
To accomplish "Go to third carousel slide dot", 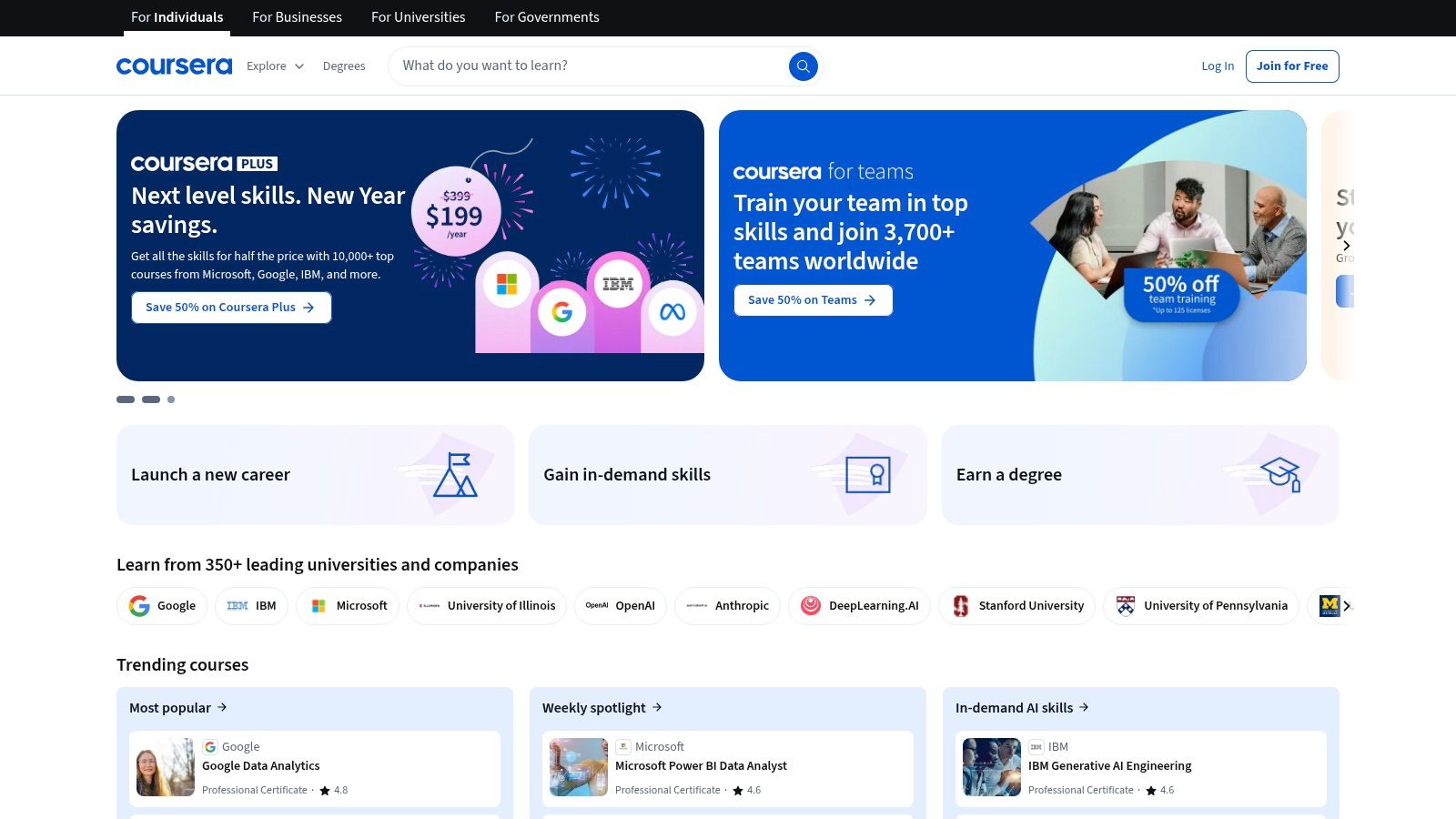I will tap(171, 399).
